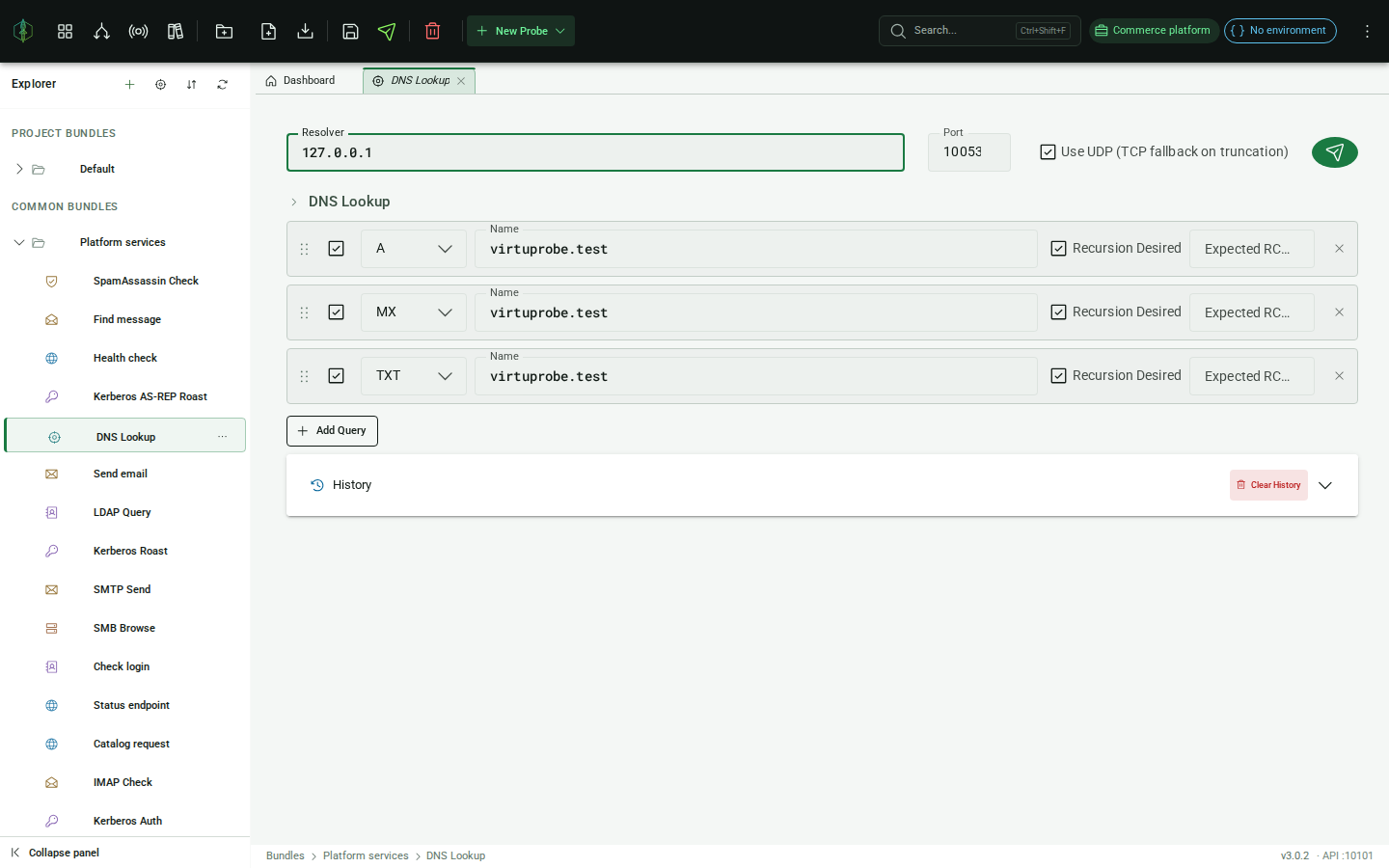Toggle enable checkbox for the MX query
Image resolution: width=1389 pixels, height=868 pixels.
tap(336, 312)
